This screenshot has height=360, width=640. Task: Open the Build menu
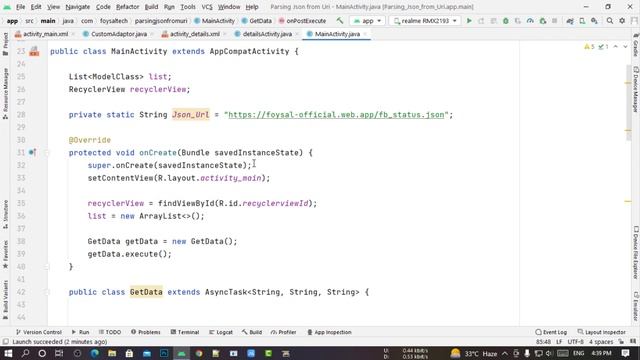click(151, 7)
